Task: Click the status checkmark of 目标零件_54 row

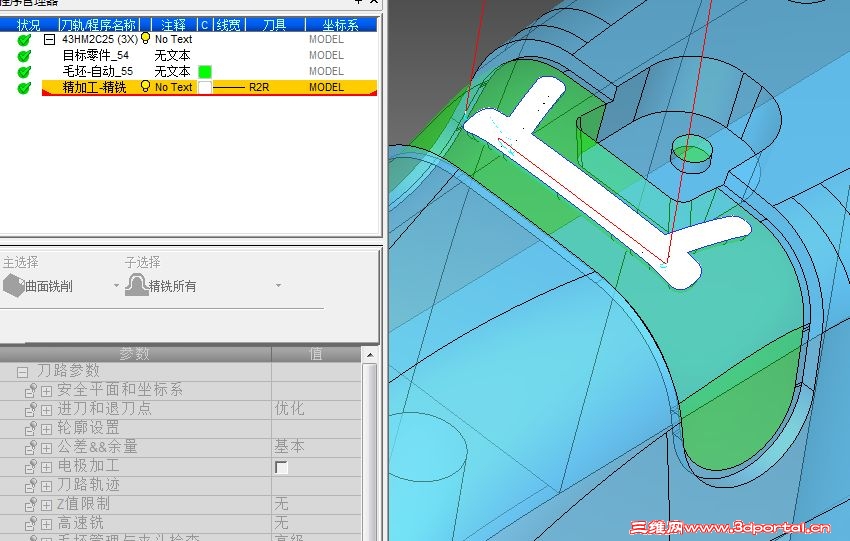Action: [24, 55]
